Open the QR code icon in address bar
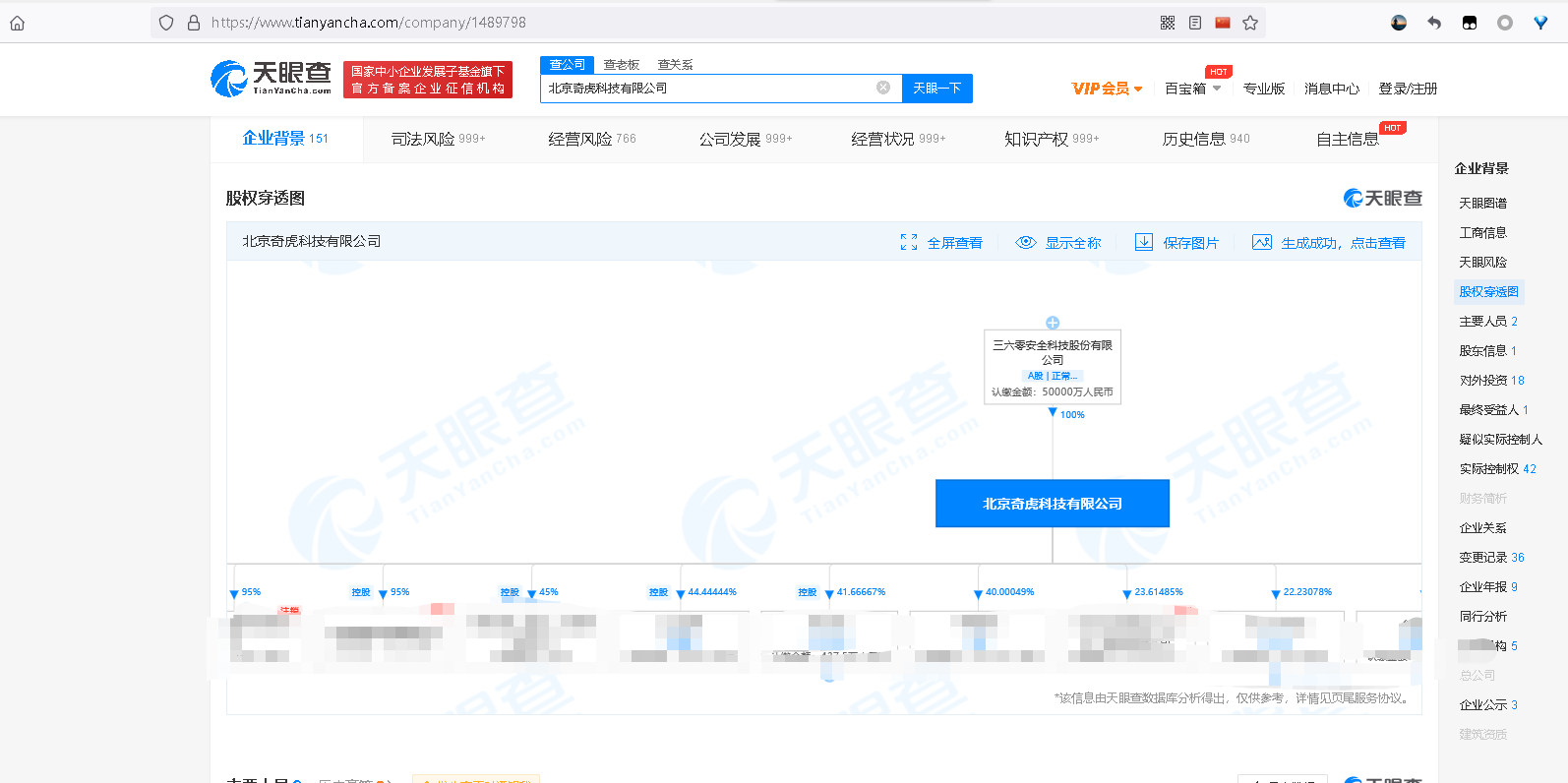Viewport: 1568px width, 783px height. pyautogui.click(x=1168, y=23)
